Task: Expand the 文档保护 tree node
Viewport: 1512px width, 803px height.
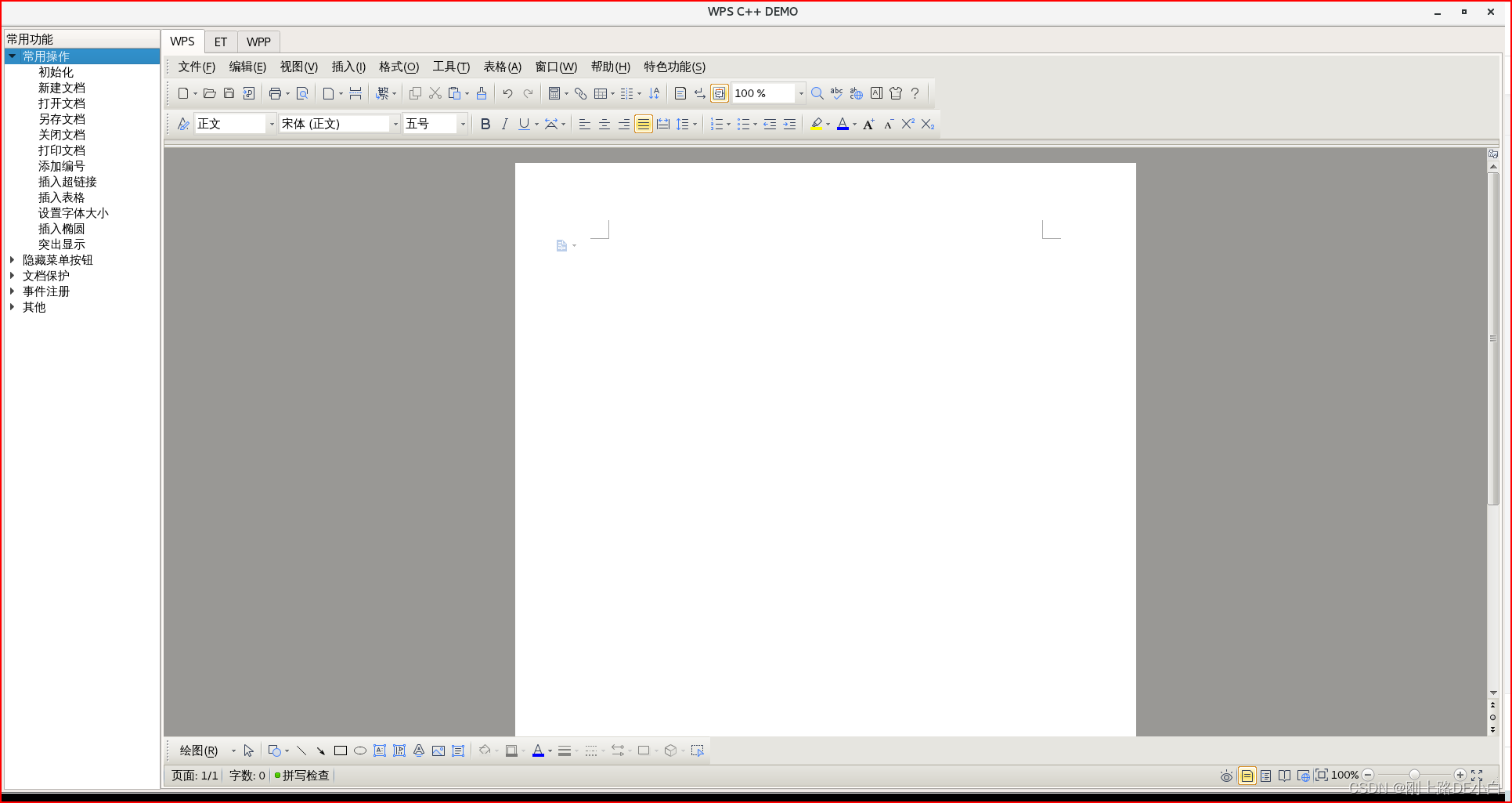Action: (12, 275)
